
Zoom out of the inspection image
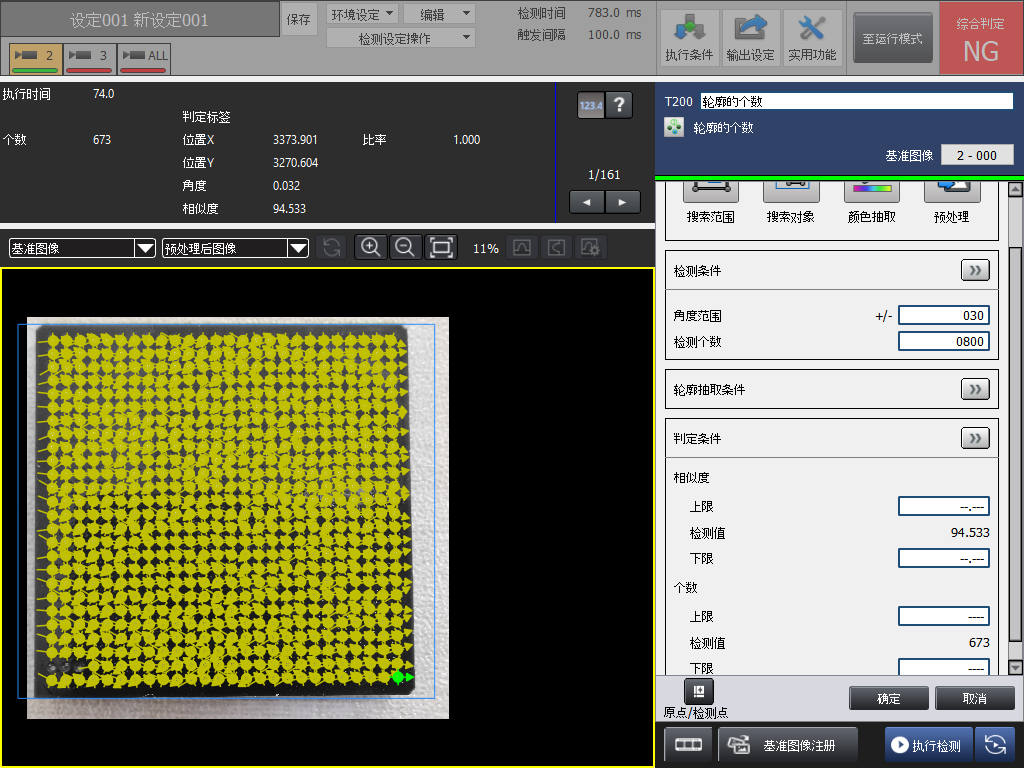pyautogui.click(x=405, y=248)
